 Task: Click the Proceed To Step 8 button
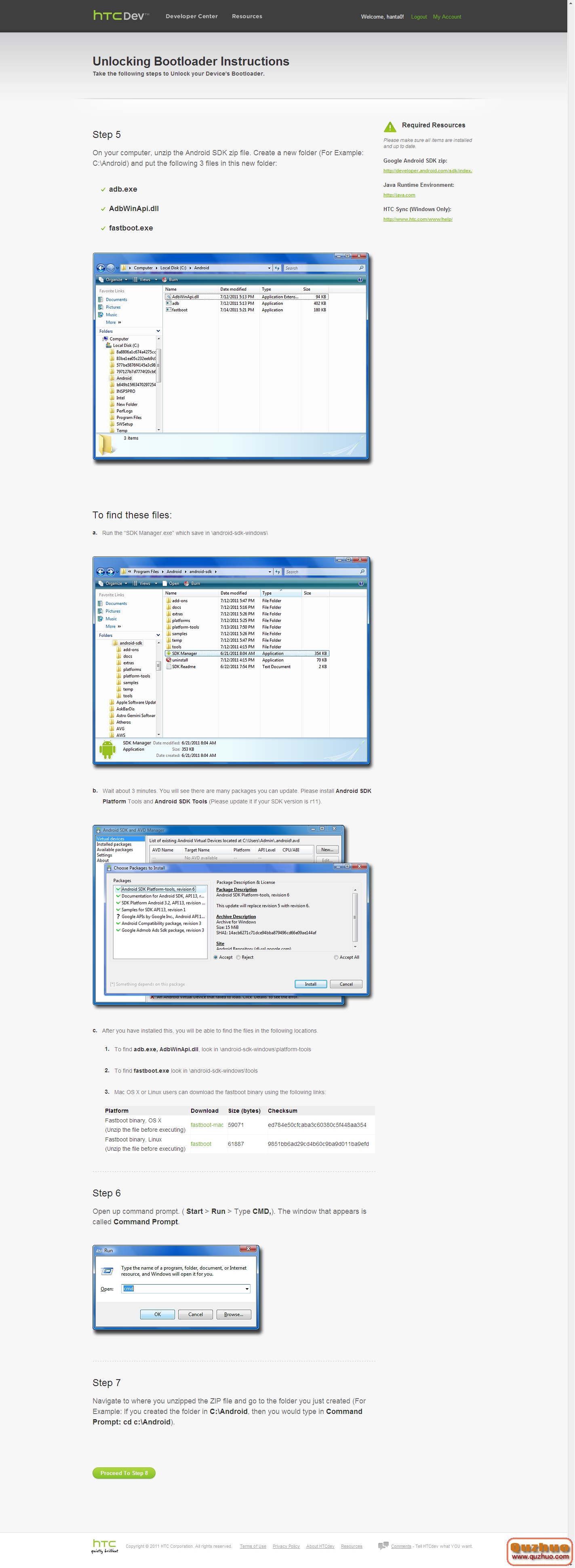click(124, 1473)
